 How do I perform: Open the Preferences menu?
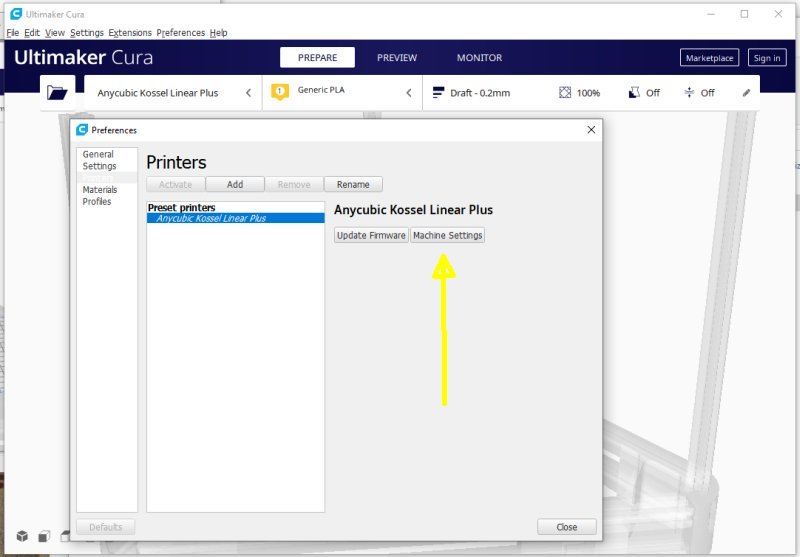[x=181, y=33]
